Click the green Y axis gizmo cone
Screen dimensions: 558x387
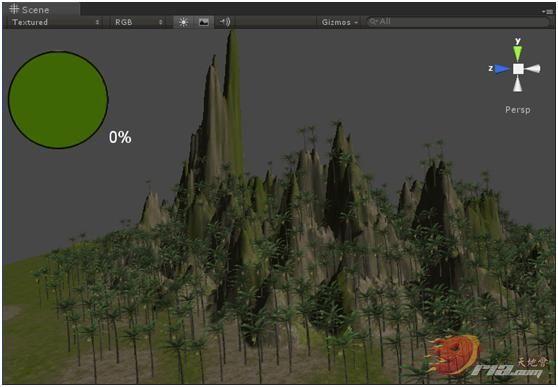click(518, 53)
